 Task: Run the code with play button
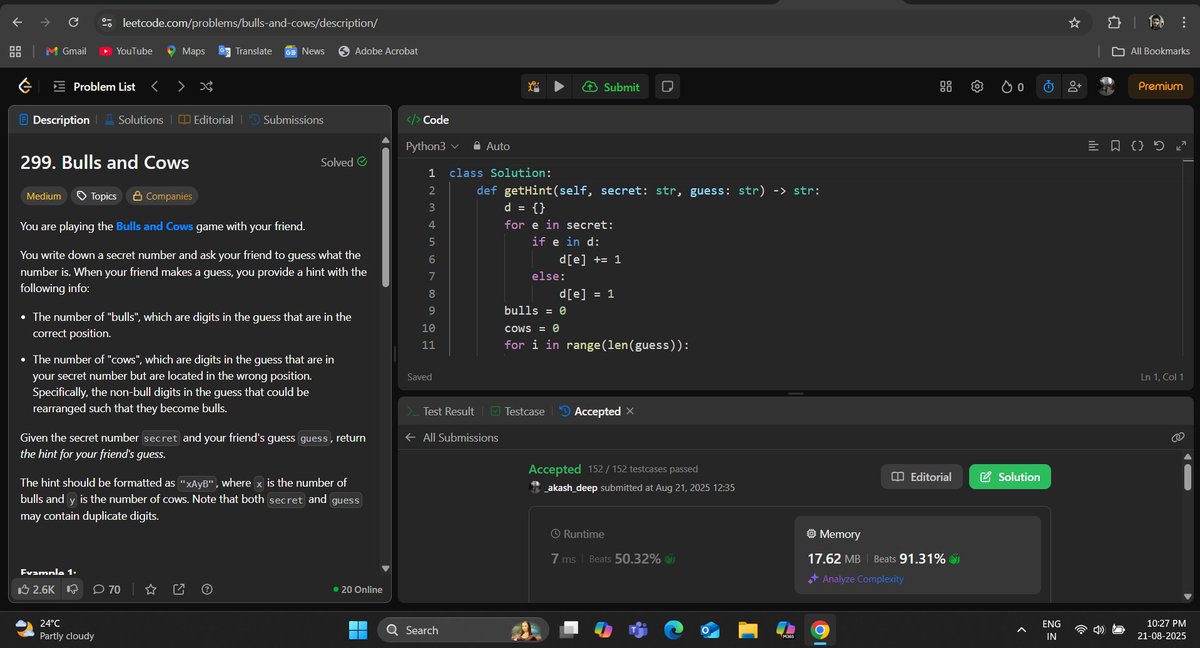[x=559, y=87]
